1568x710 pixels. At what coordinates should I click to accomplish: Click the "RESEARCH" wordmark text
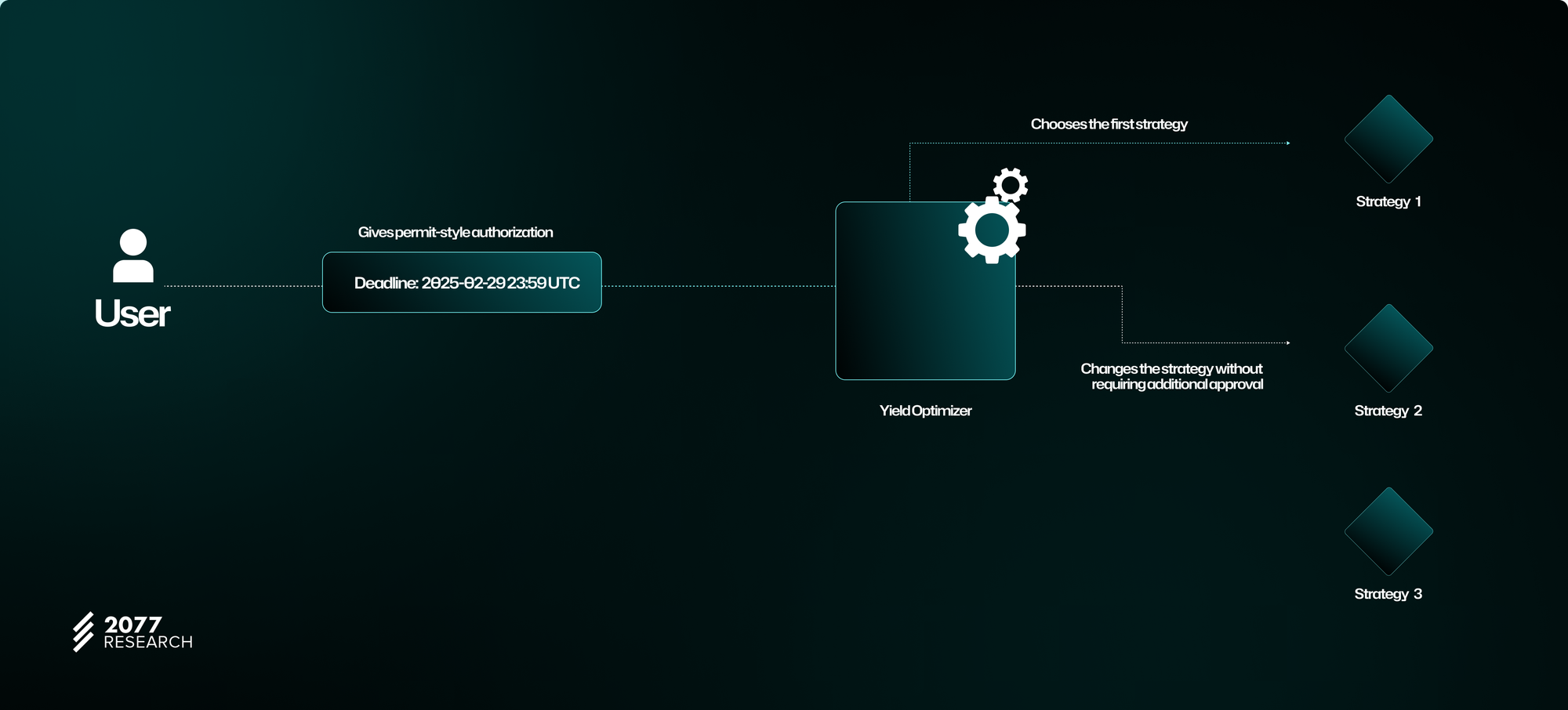pos(148,643)
